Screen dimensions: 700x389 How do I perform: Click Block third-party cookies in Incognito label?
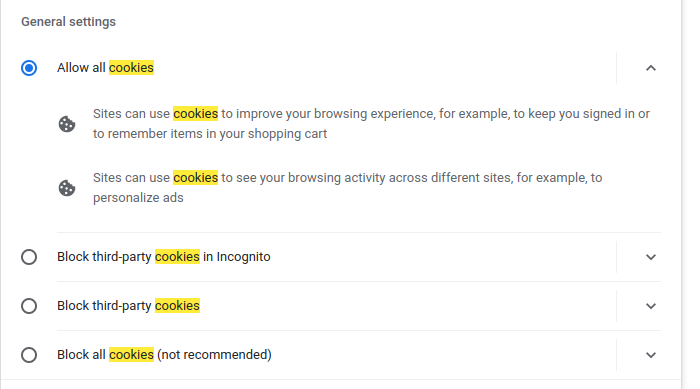pyautogui.click(x=164, y=257)
